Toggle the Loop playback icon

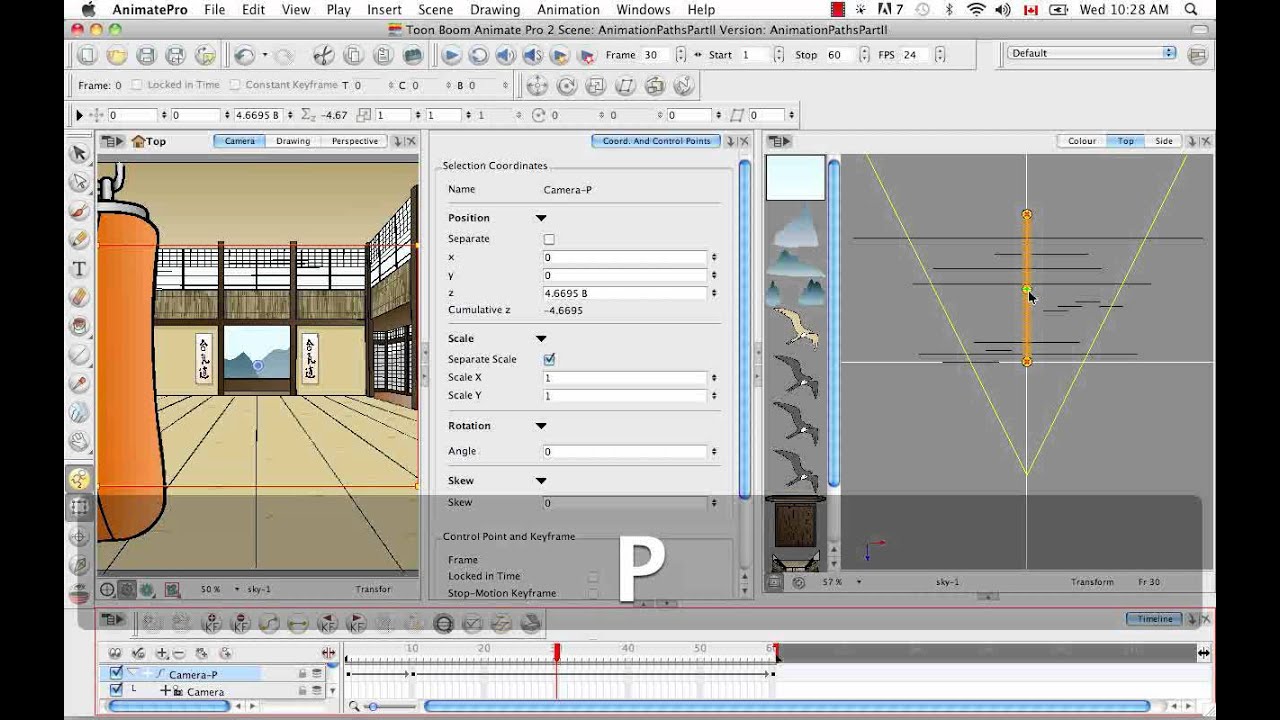click(478, 55)
